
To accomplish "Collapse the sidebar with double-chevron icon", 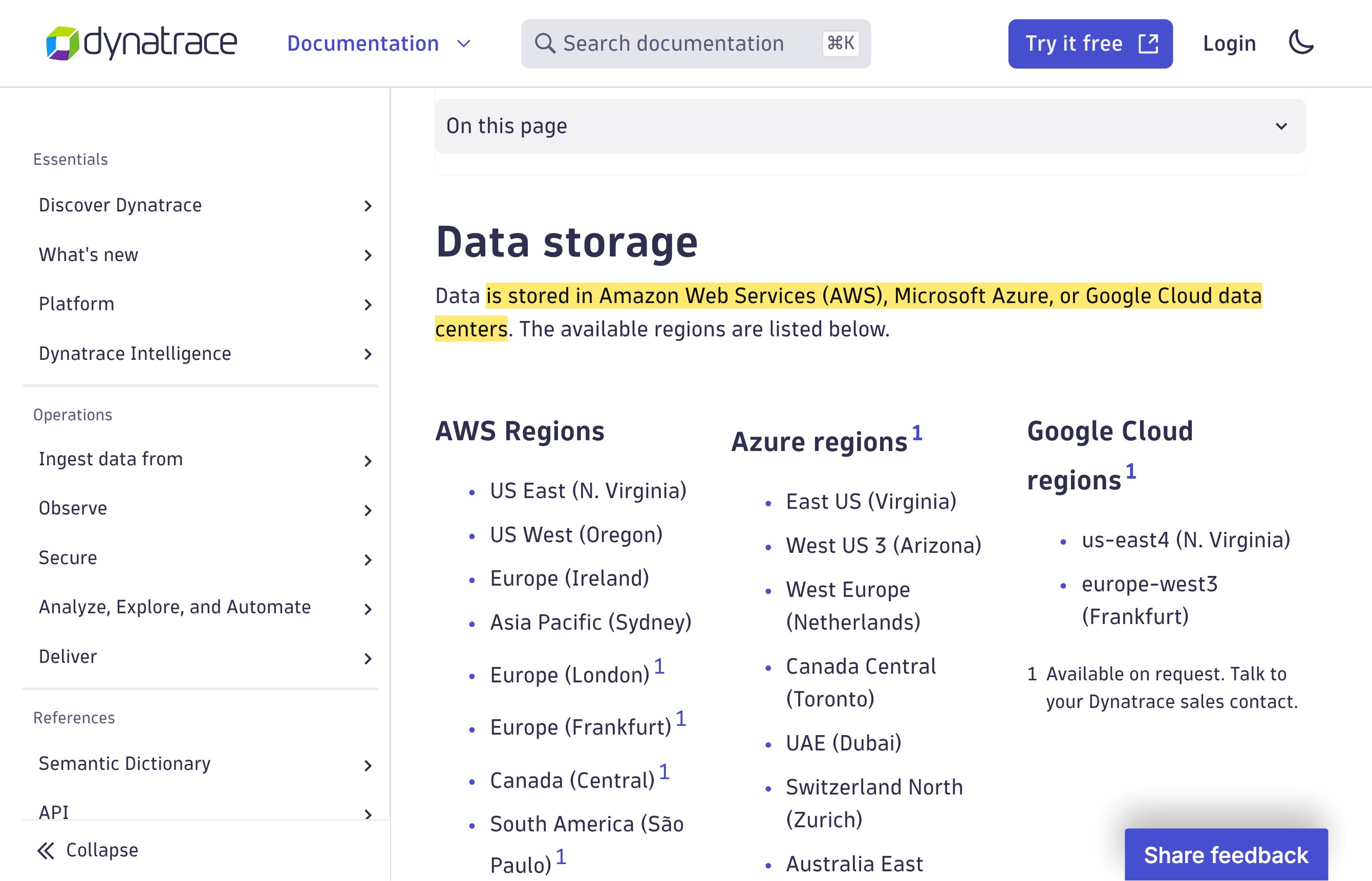I will pyautogui.click(x=46, y=851).
